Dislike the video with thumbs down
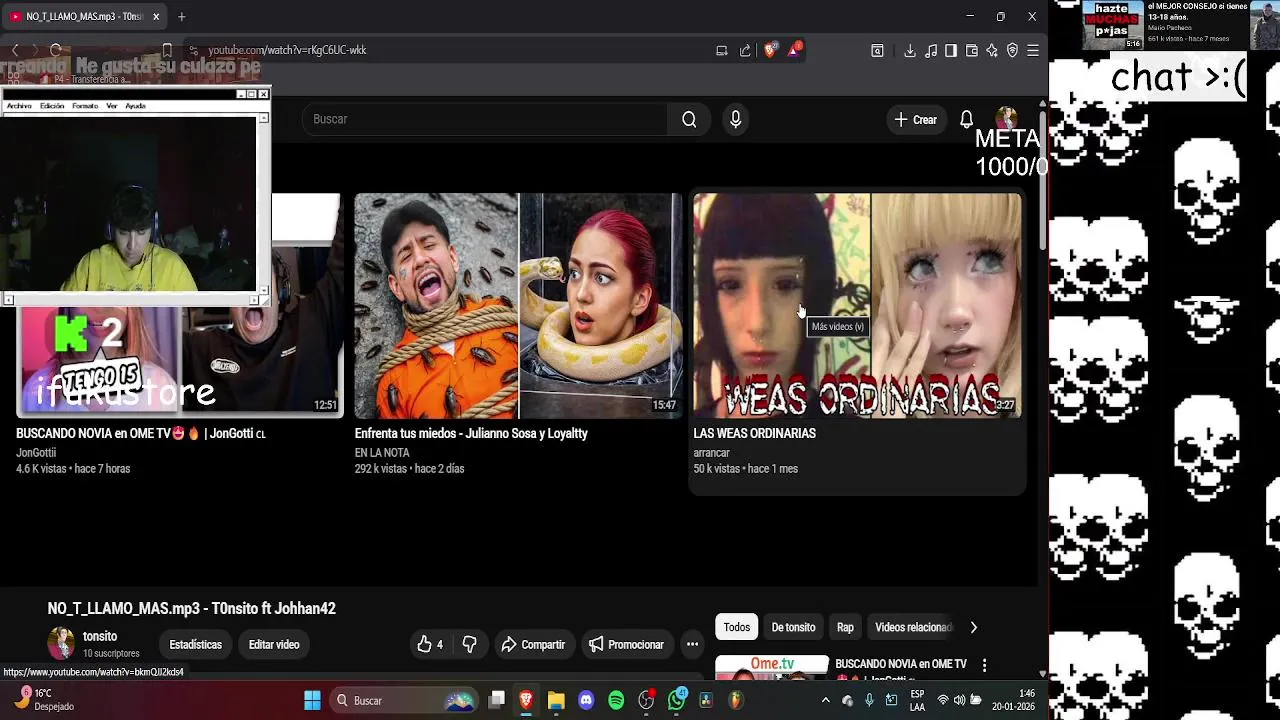The width and height of the screenshot is (1280, 720). [x=470, y=645]
